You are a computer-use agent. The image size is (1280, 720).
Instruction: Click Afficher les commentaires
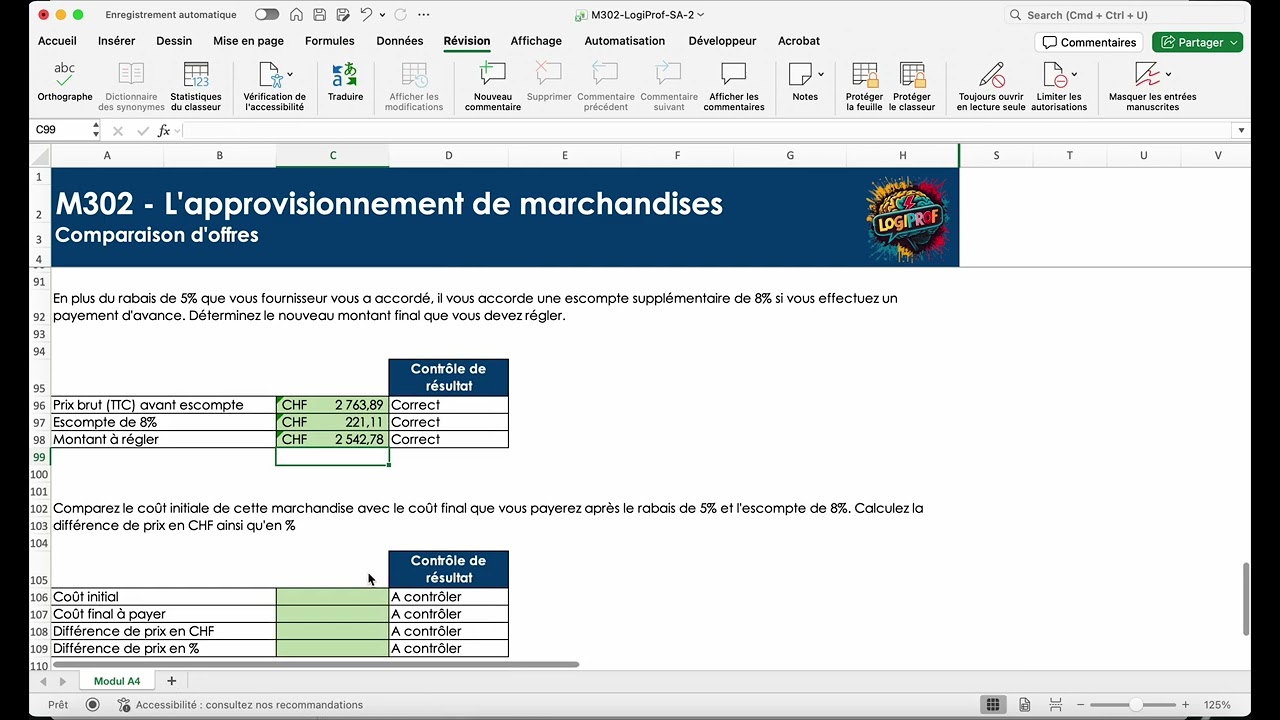pos(733,87)
